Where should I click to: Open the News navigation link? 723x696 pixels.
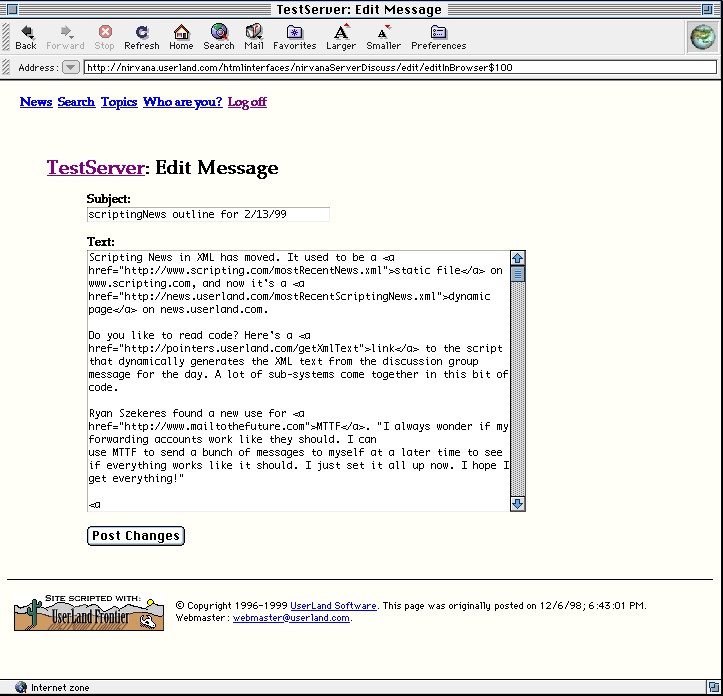36,102
